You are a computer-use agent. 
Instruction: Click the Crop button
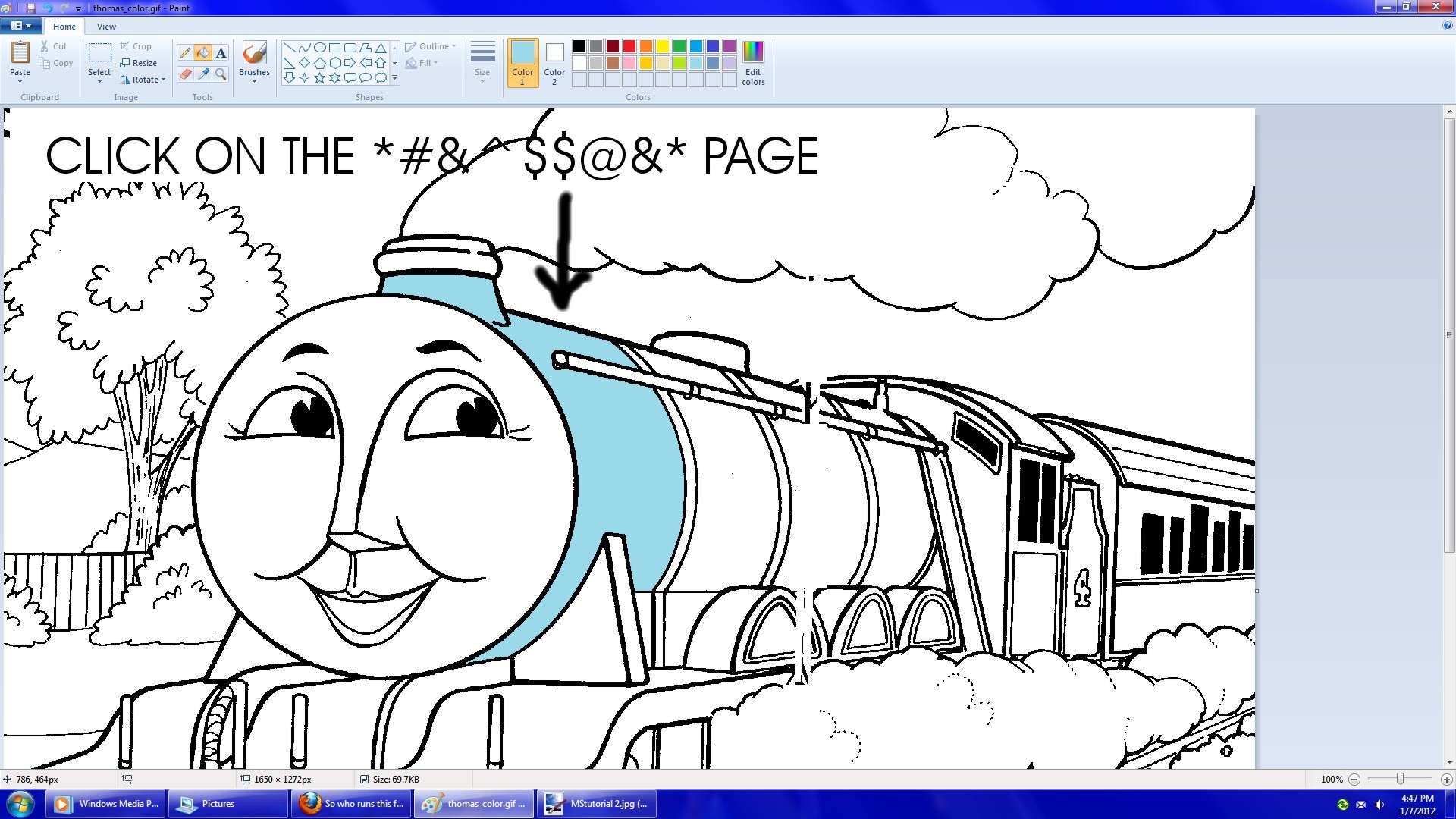136,46
